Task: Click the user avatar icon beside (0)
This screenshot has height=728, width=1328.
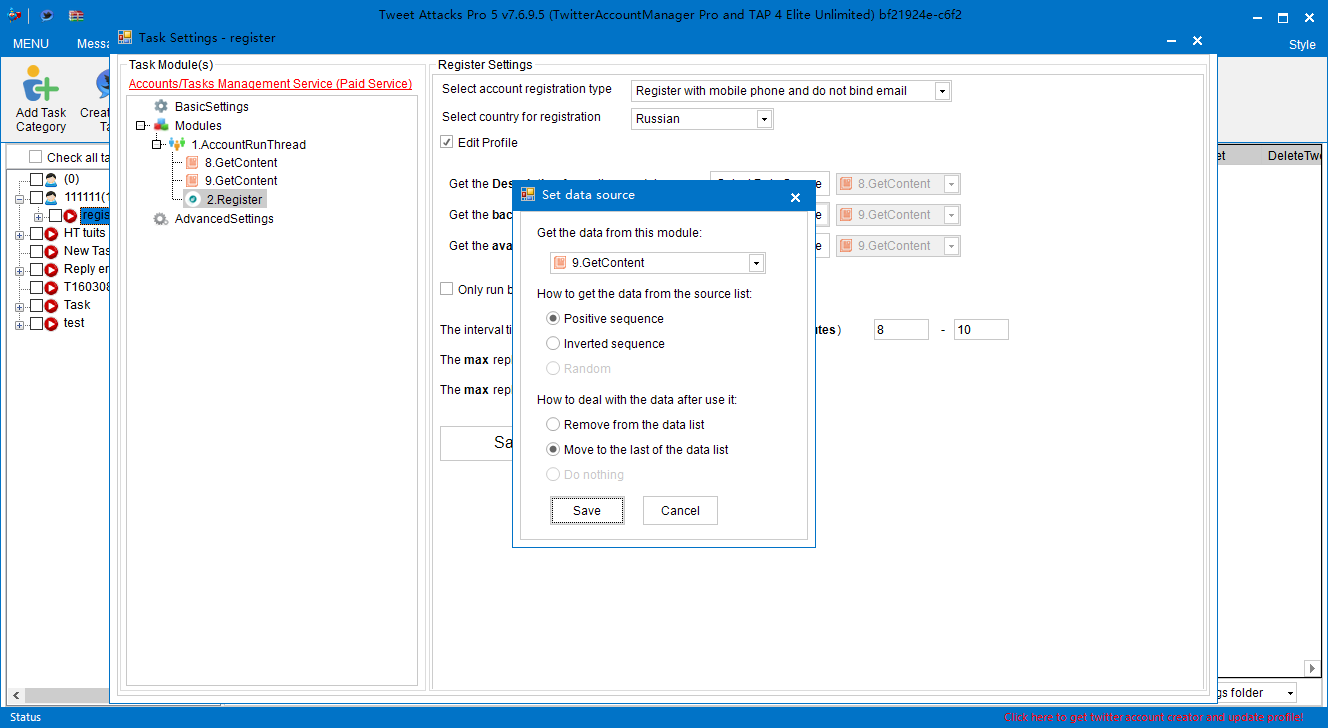Action: 51,179
